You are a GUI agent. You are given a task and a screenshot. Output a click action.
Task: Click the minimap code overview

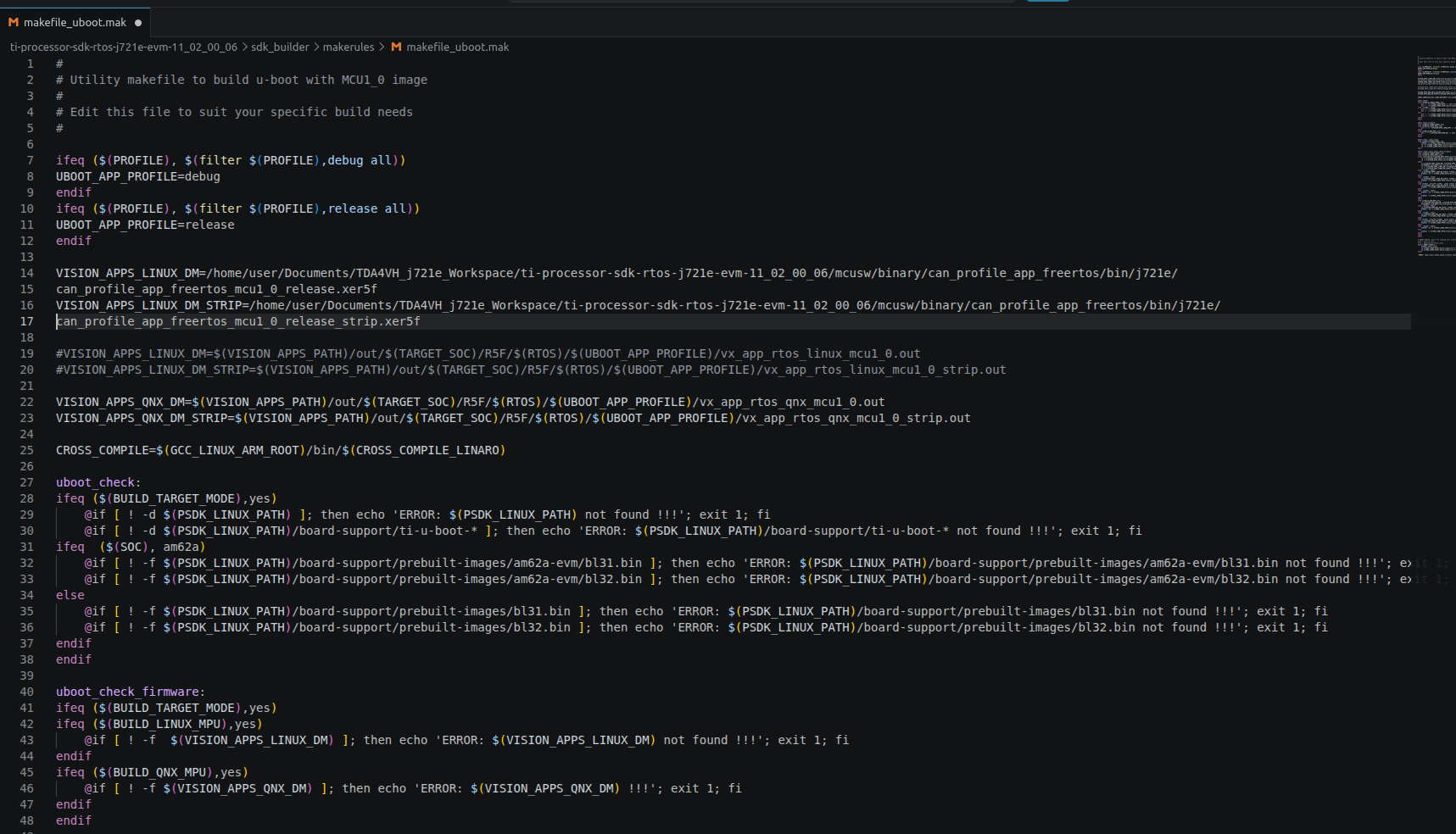tap(1436, 155)
